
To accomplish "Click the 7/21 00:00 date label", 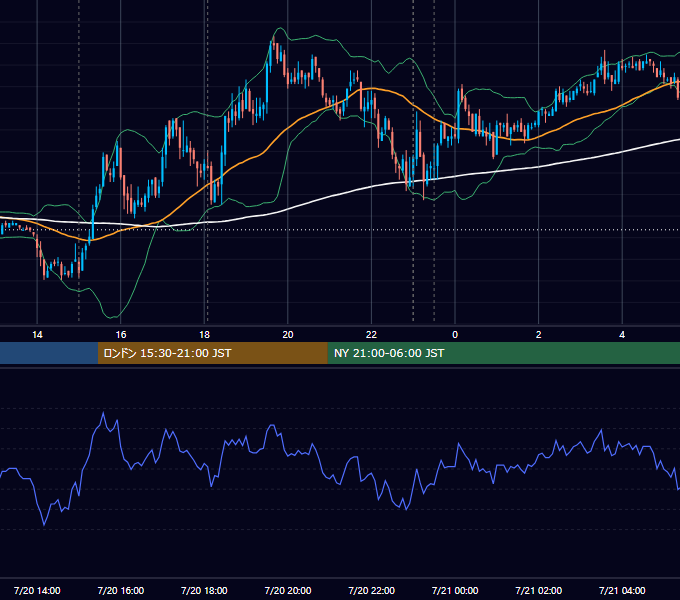I will coord(455,590).
